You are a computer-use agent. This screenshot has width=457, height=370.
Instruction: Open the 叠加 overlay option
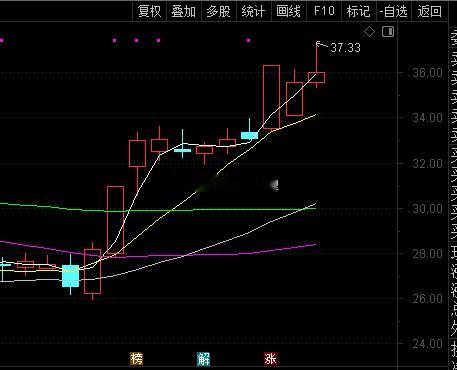coord(184,11)
